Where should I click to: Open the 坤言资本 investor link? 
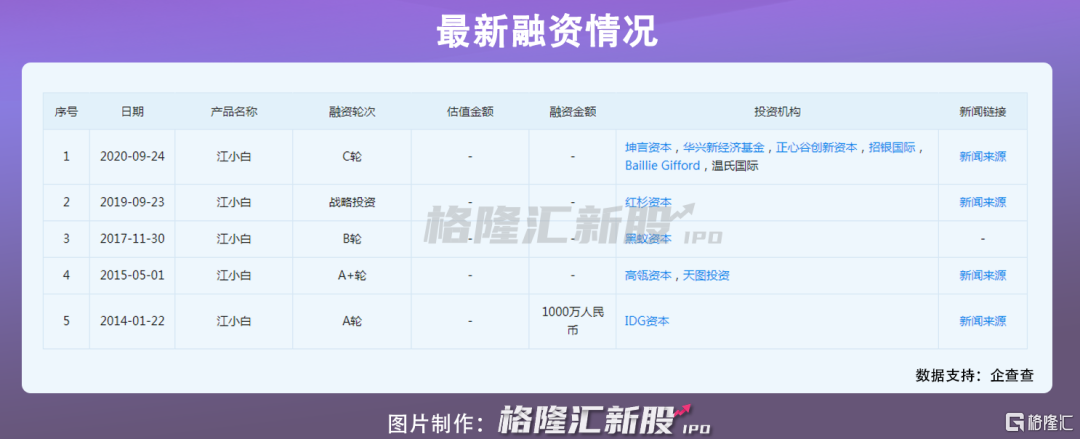point(648,147)
